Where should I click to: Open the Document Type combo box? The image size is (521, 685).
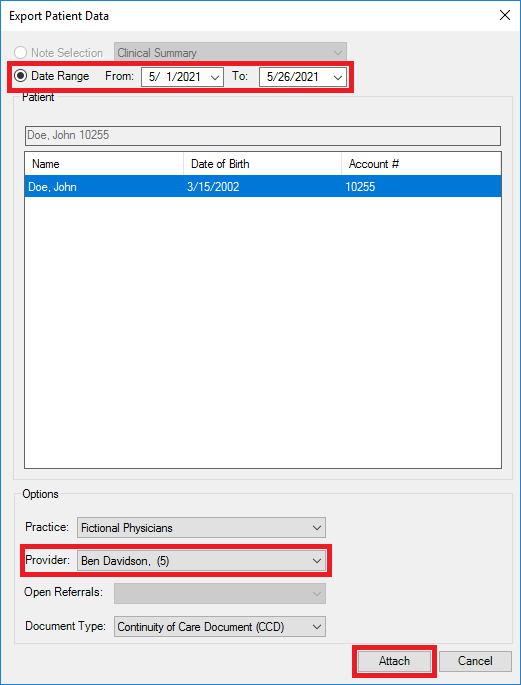coord(220,627)
